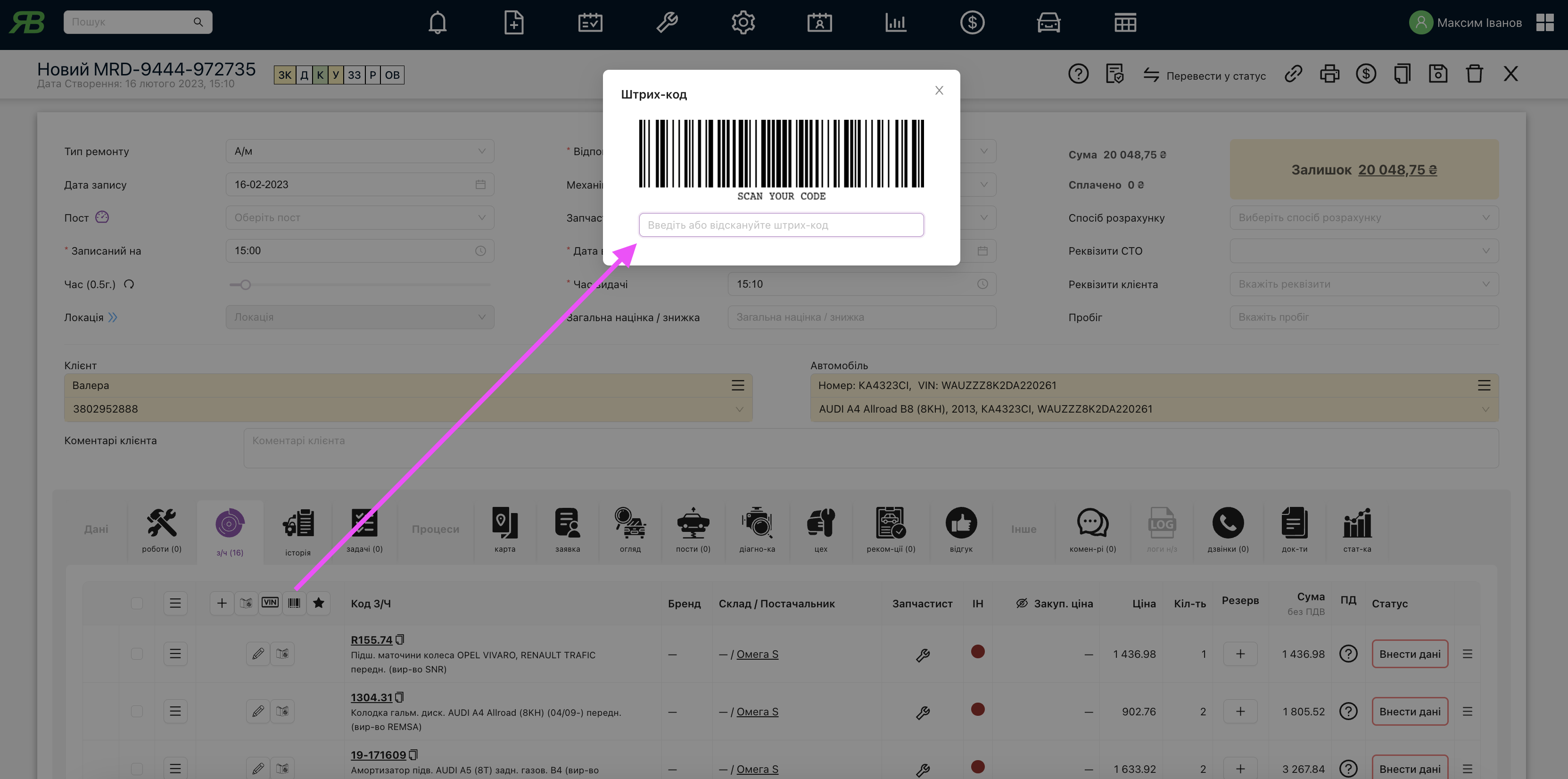The height and width of the screenshot is (779, 1568).
Task: Open the Спосіб розрахунку dropdown
Action: [1363, 217]
